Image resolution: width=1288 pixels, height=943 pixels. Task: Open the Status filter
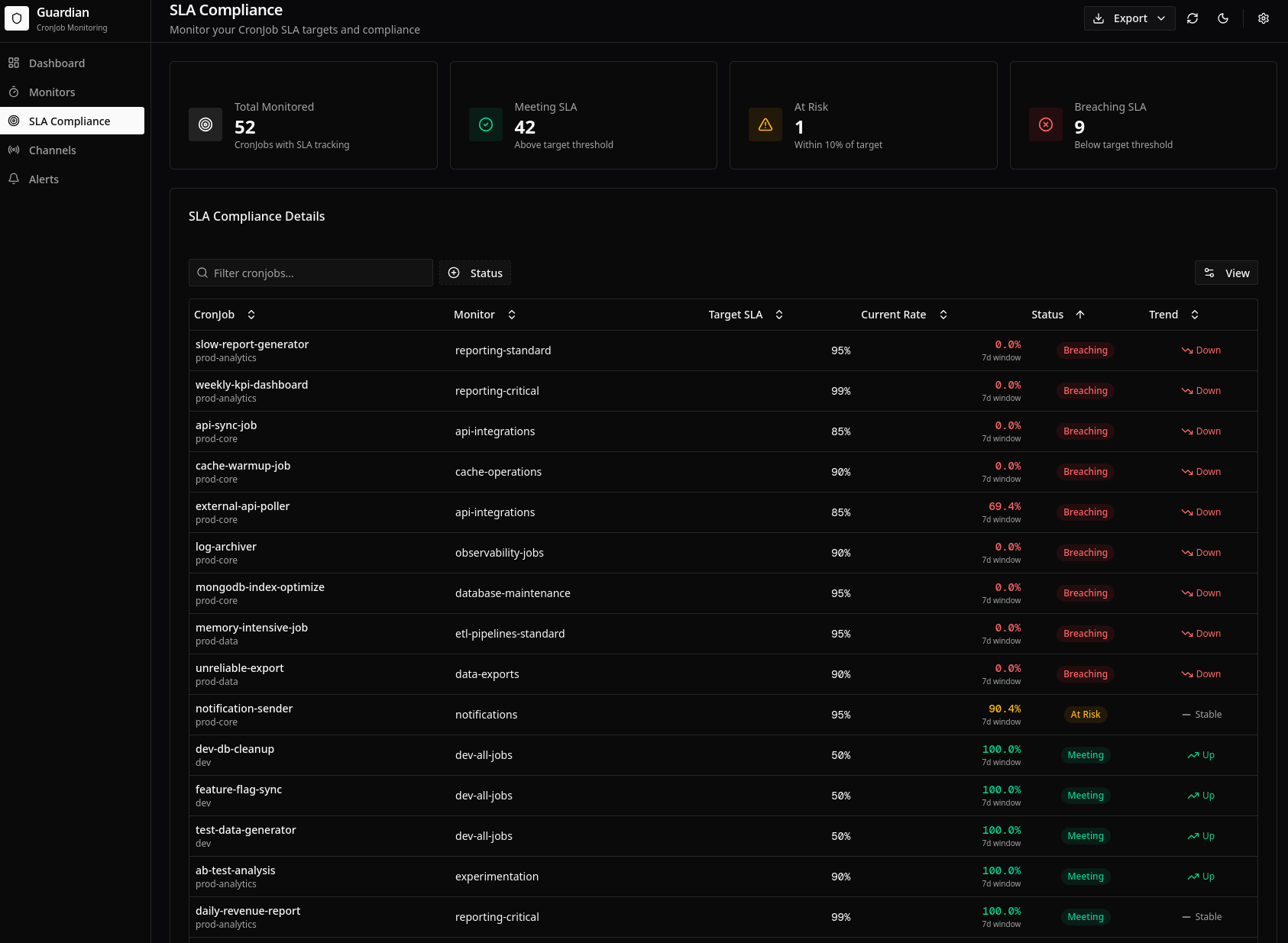point(474,273)
